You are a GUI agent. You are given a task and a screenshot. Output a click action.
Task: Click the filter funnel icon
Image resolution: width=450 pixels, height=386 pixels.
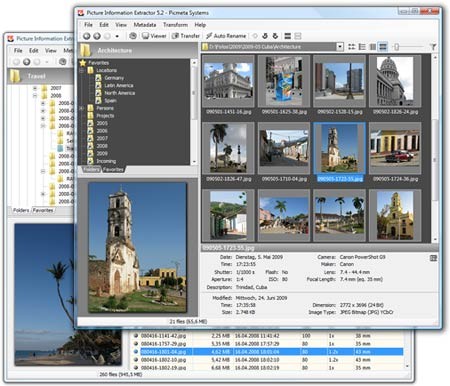[433, 47]
